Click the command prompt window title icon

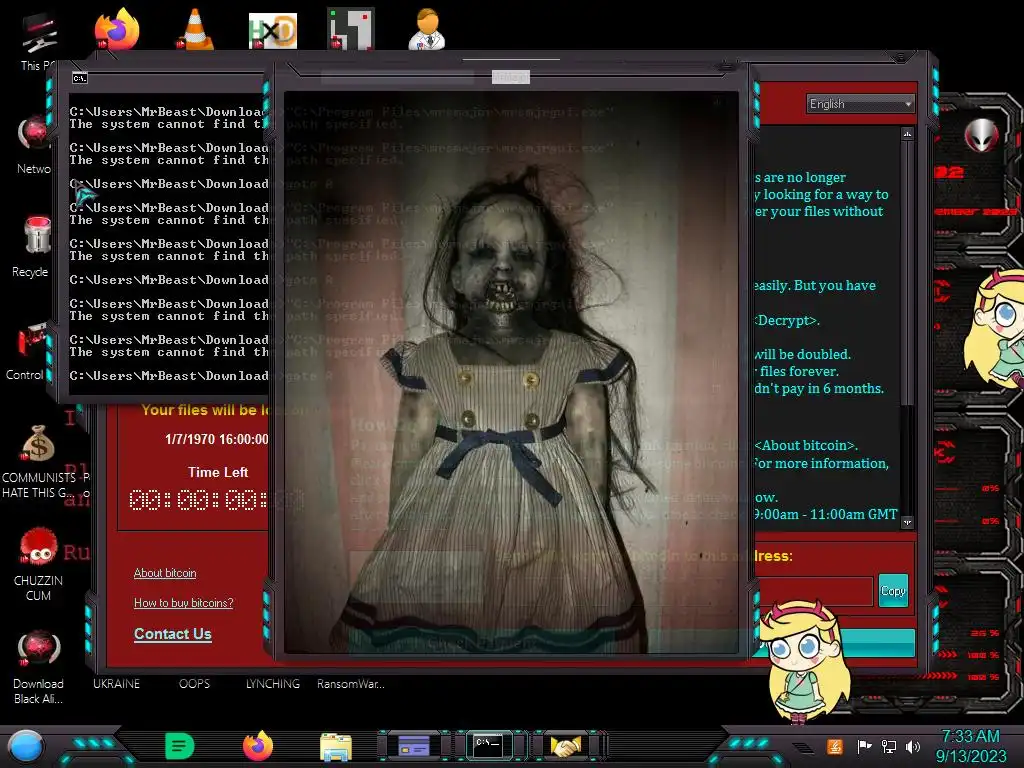tap(80, 78)
